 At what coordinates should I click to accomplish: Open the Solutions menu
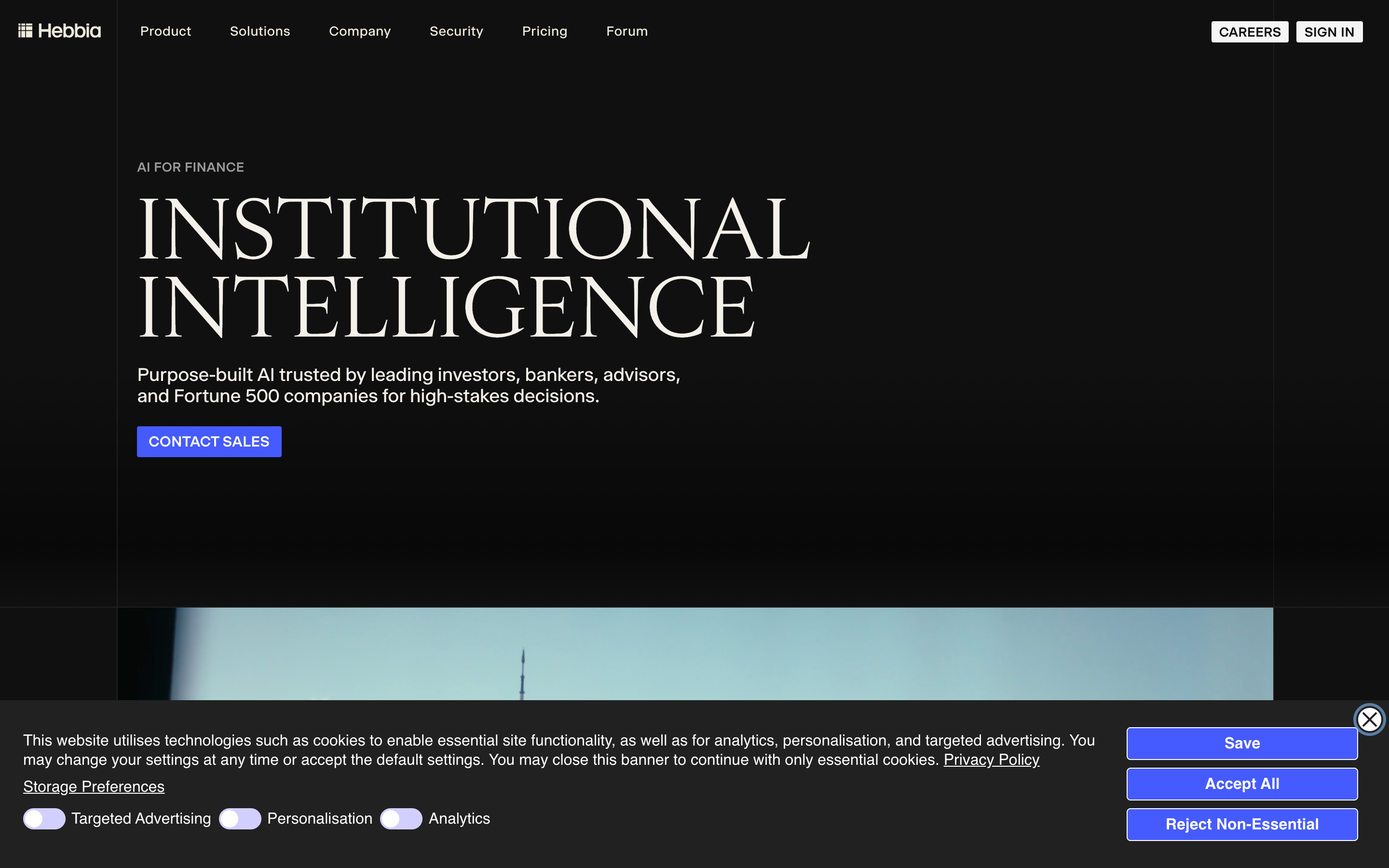click(260, 31)
